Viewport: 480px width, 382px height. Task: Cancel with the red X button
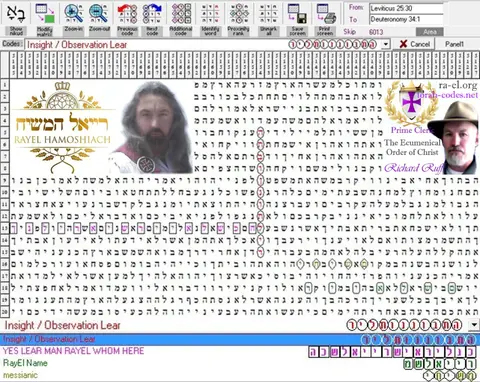click(x=415, y=44)
